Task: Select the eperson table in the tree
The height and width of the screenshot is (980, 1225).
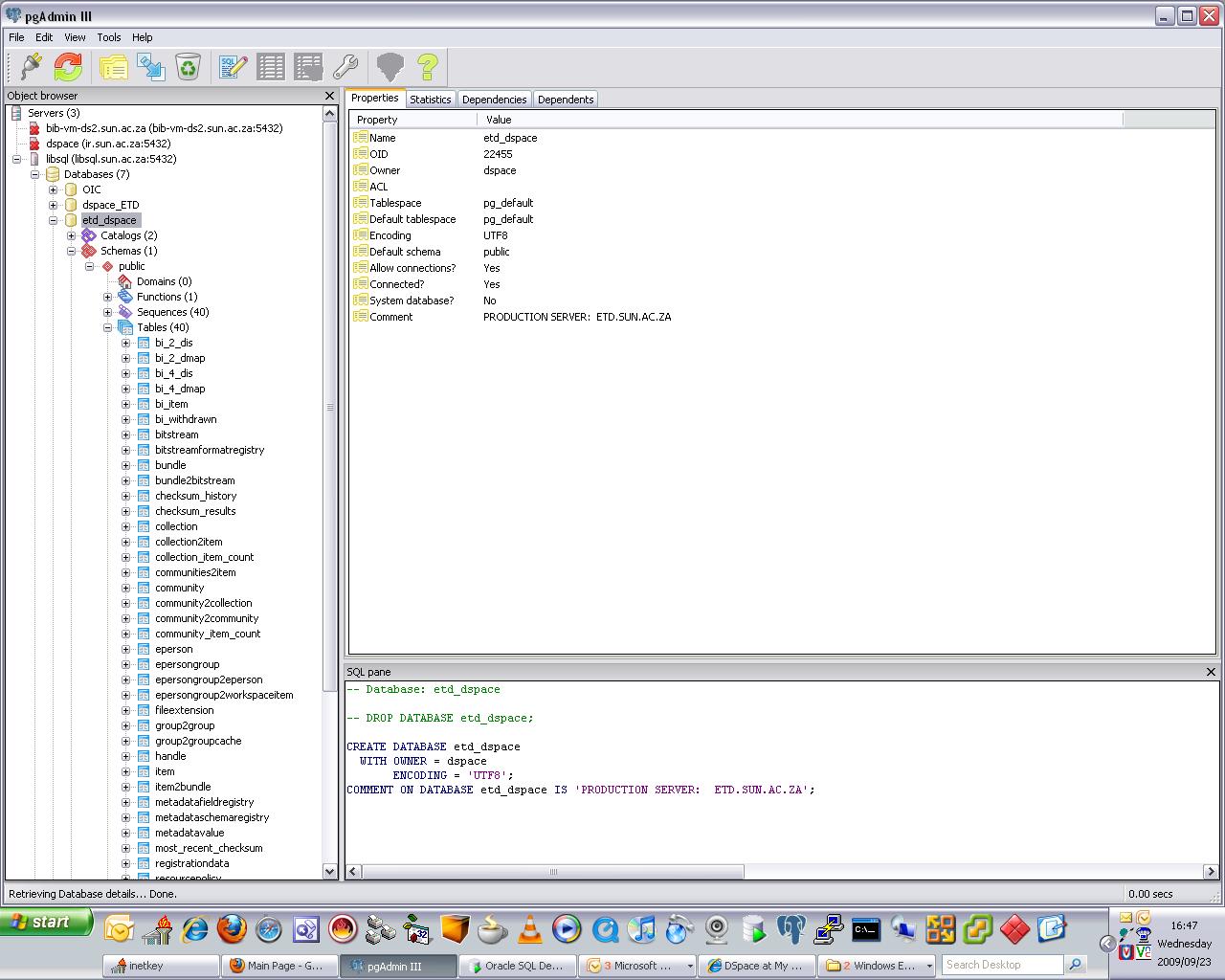Action: (174, 649)
